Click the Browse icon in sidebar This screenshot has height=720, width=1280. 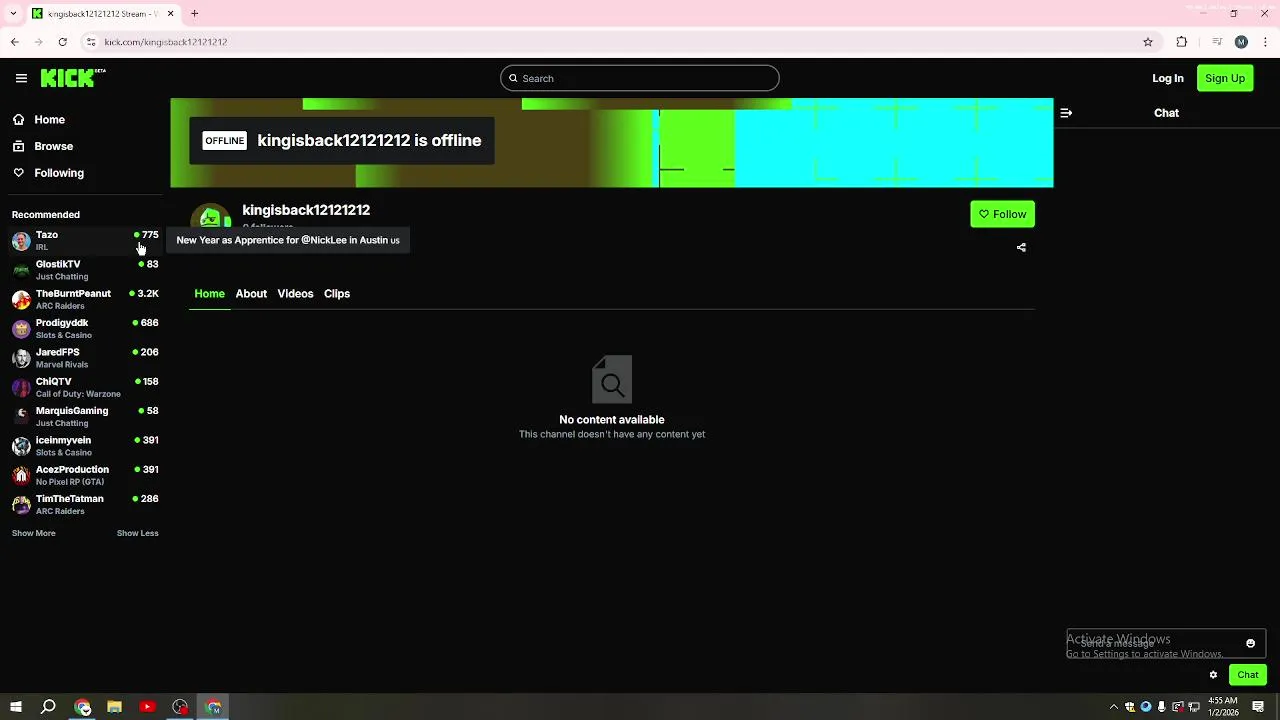pyautogui.click(x=19, y=146)
